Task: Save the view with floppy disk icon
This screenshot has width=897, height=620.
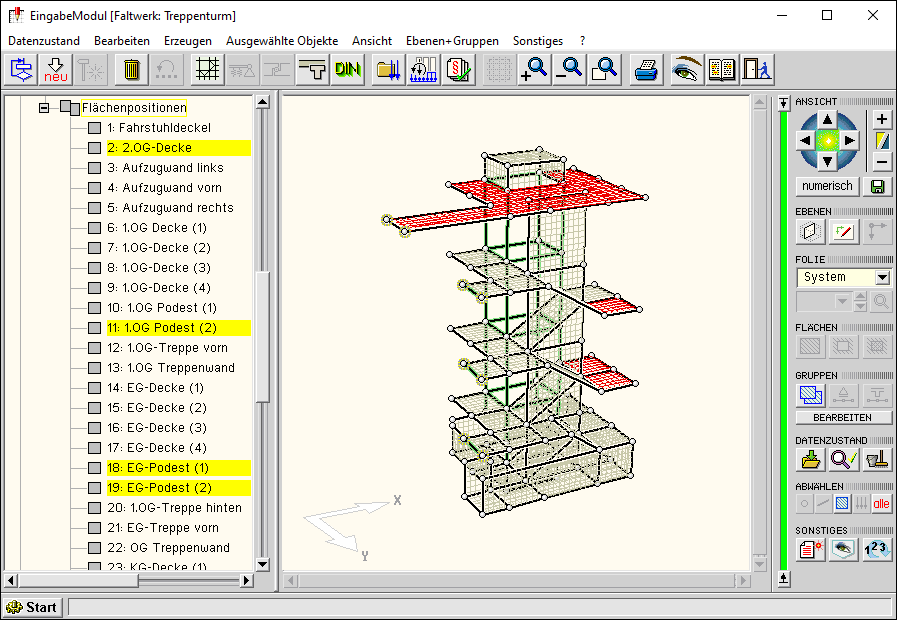Action: point(877,187)
